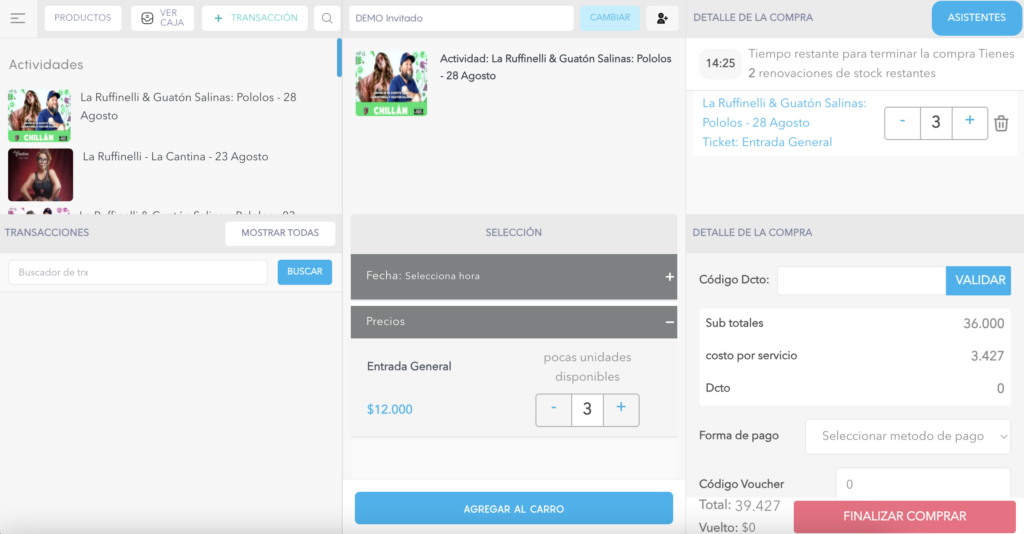Focus the Código Dcto input

pos(861,280)
